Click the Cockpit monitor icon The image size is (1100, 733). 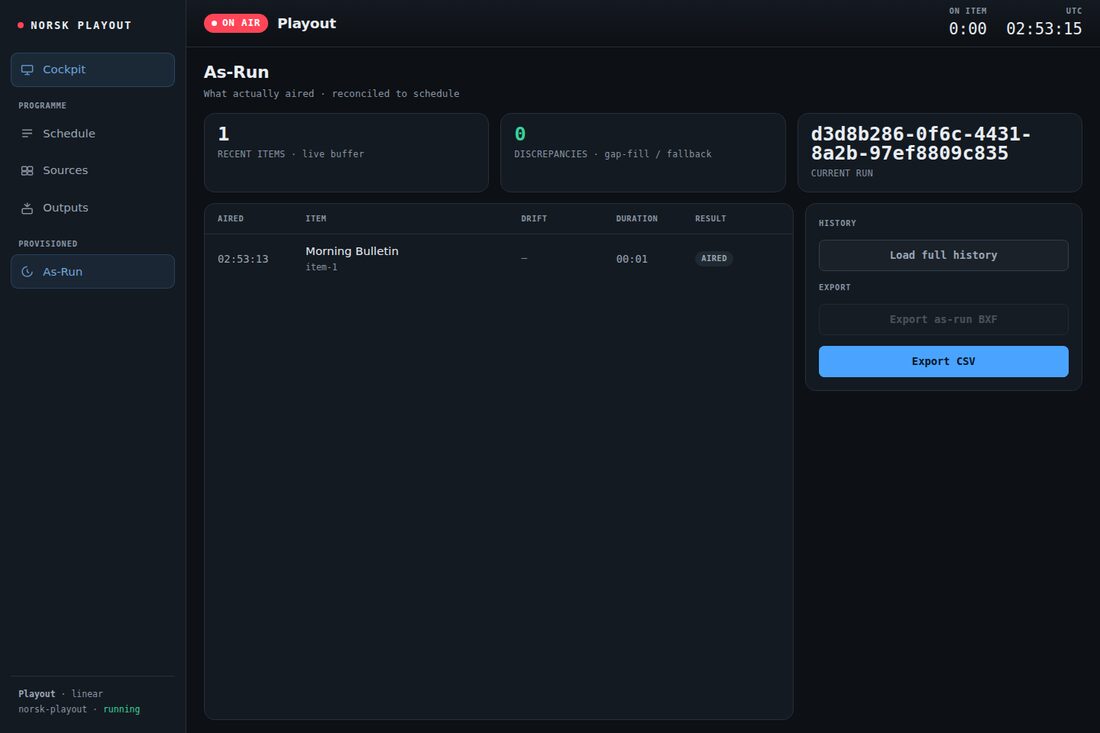(27, 69)
